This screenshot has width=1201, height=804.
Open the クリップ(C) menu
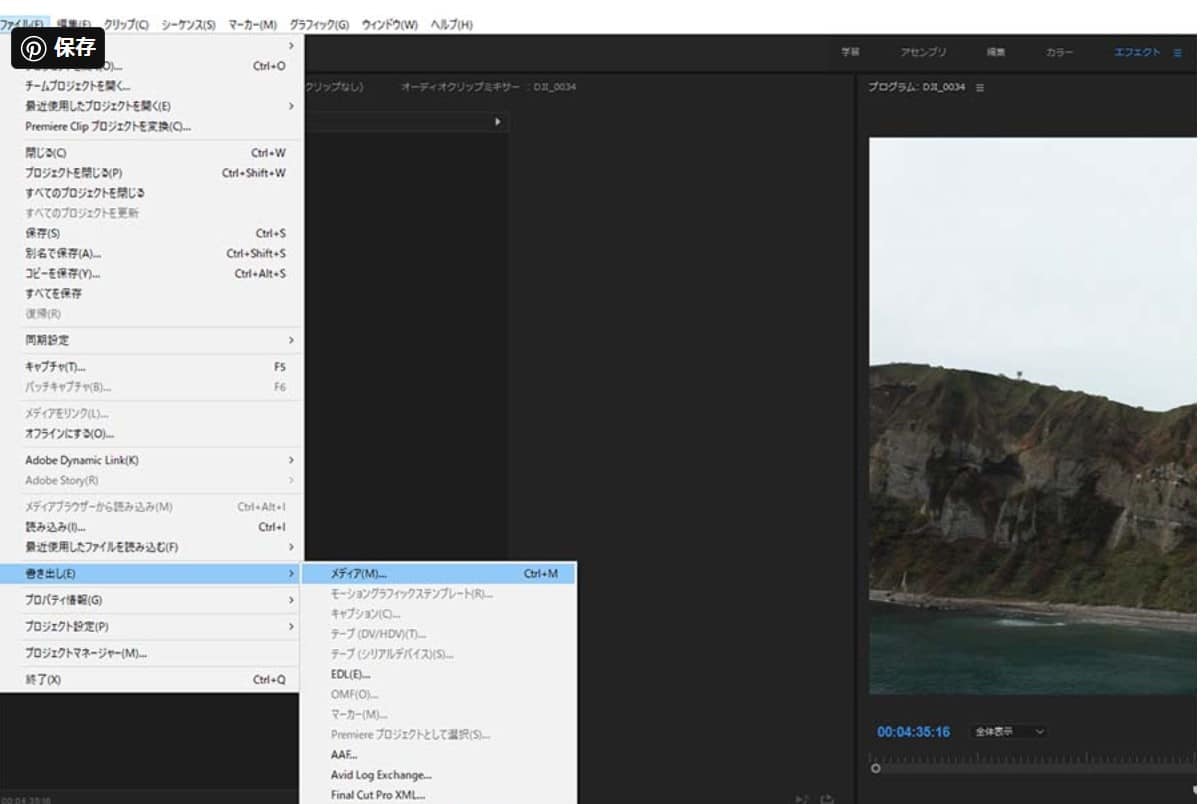[x=127, y=24]
